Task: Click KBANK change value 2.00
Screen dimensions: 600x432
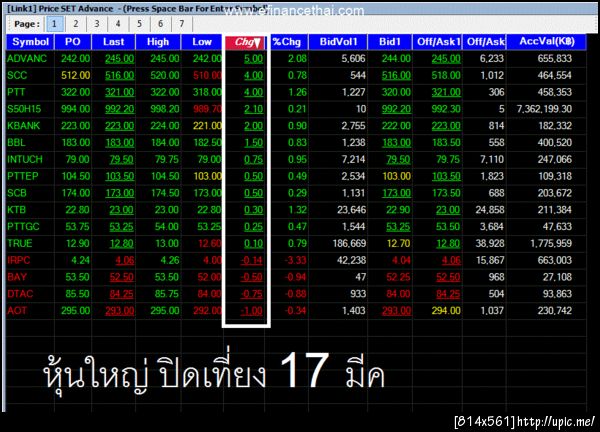Action: tap(254, 126)
